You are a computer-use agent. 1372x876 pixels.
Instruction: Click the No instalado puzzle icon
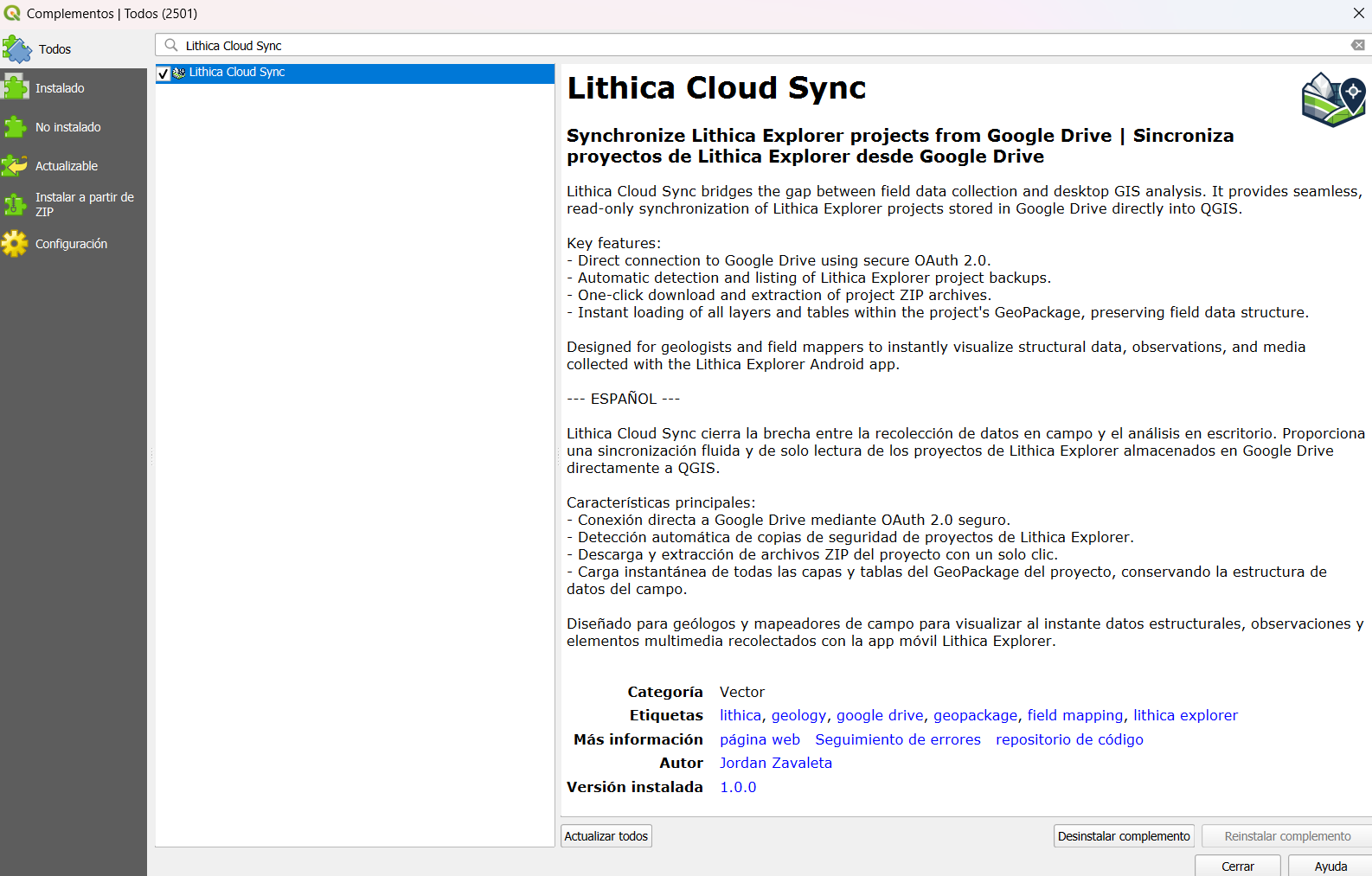tap(15, 127)
